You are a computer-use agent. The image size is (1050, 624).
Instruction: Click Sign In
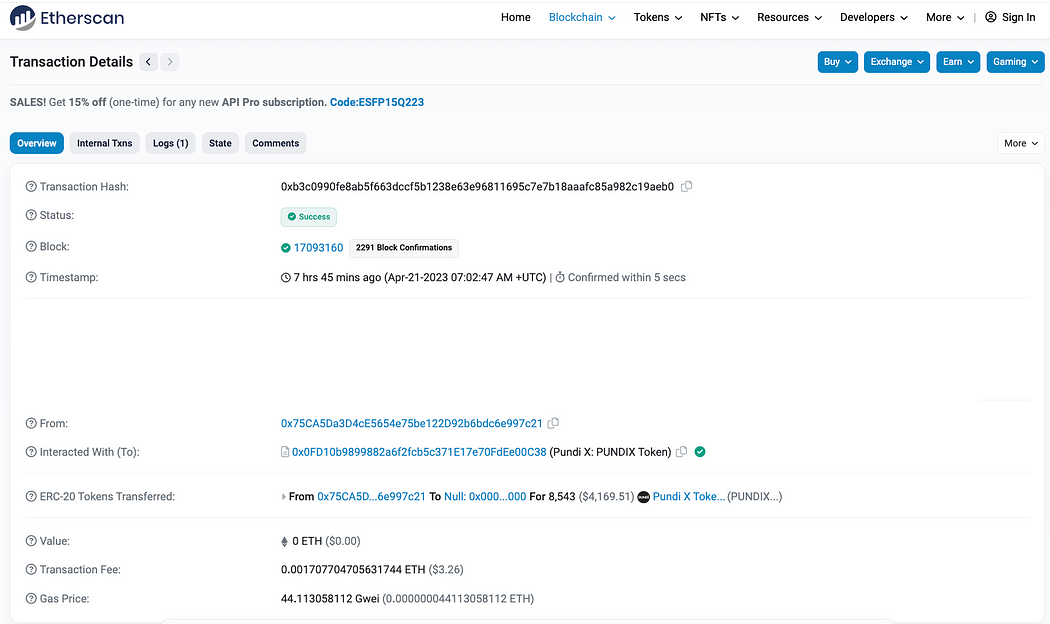click(1010, 17)
